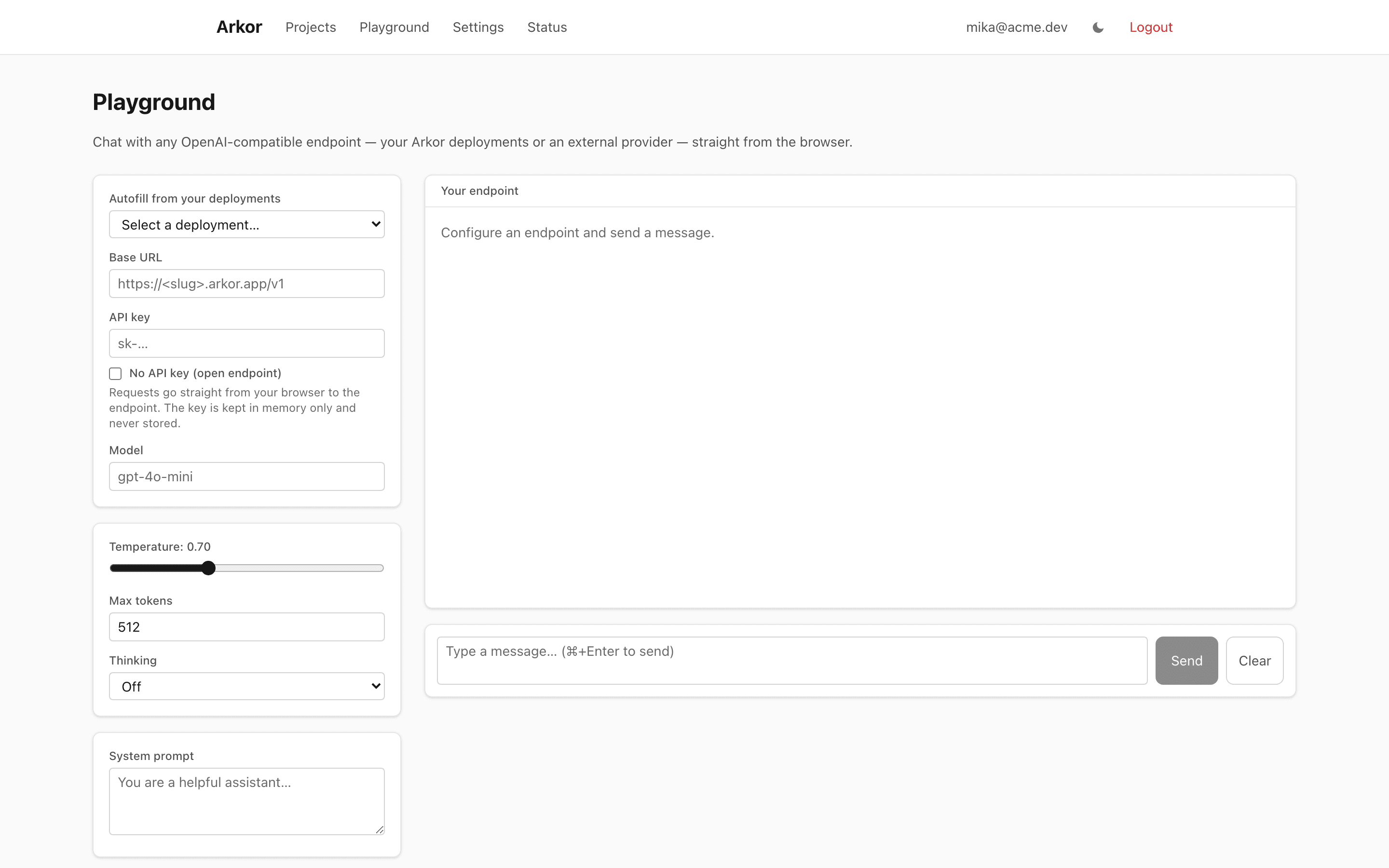Click the No API key (open endpoint) label

point(205,373)
